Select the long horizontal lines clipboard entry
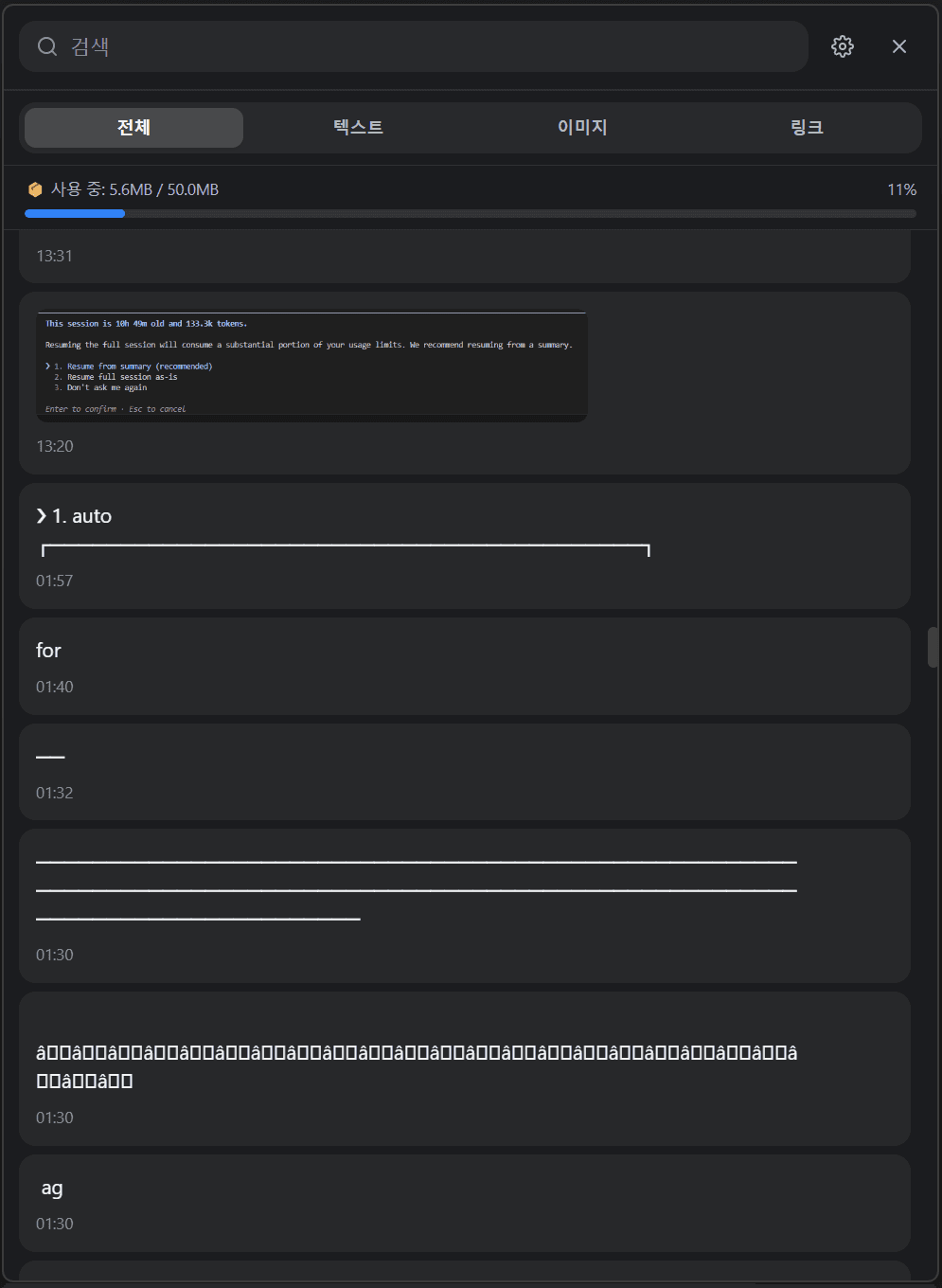The height and width of the screenshot is (1288, 942). point(465,906)
